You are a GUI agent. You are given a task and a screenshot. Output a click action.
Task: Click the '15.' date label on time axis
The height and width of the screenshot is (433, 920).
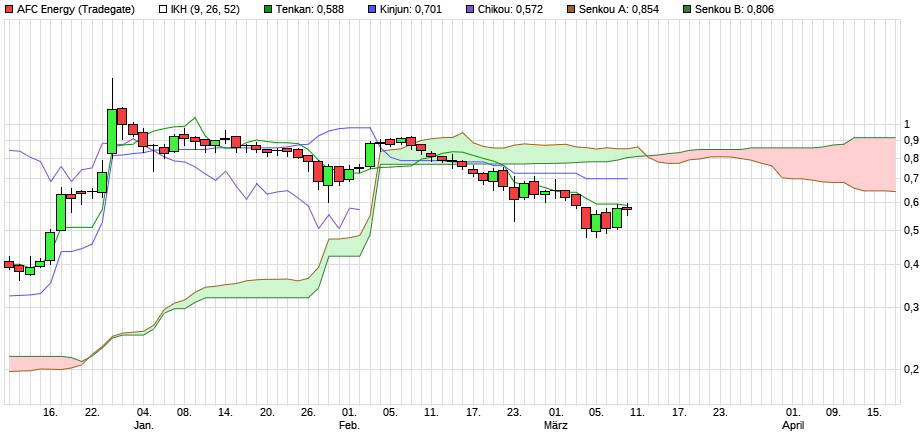point(875,412)
